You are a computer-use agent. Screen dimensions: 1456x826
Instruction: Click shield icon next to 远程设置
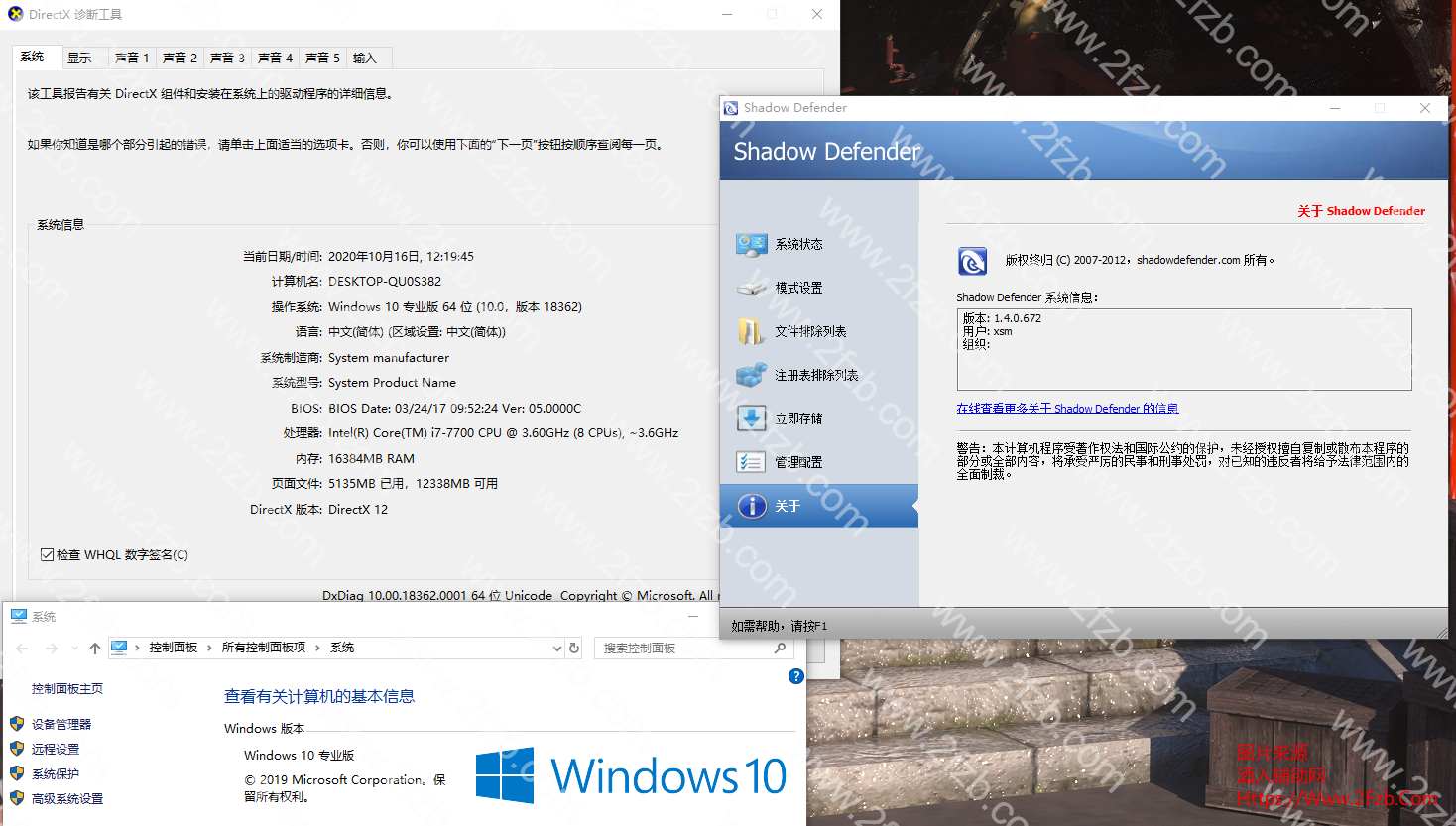point(17,749)
